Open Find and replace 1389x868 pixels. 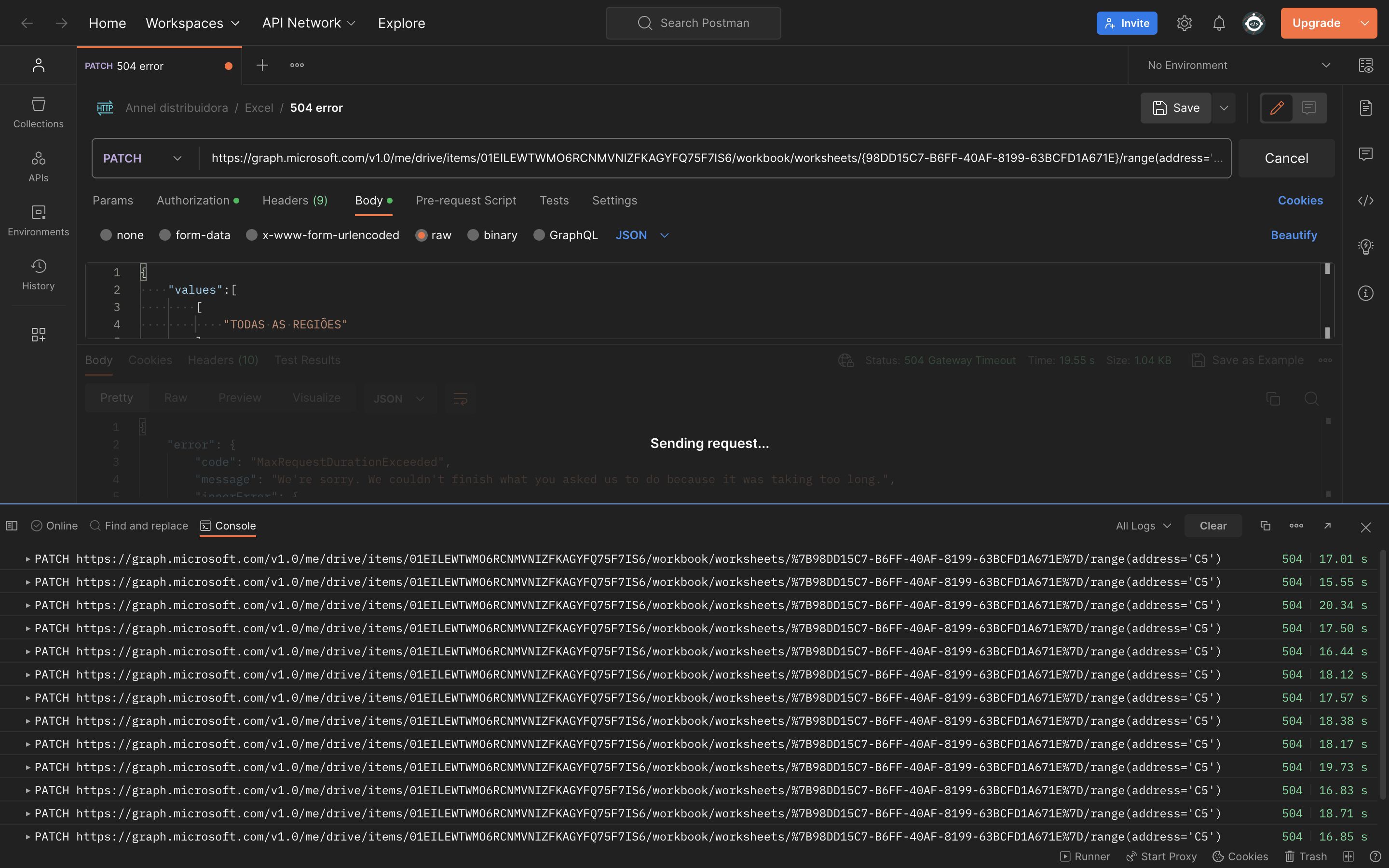(139, 526)
